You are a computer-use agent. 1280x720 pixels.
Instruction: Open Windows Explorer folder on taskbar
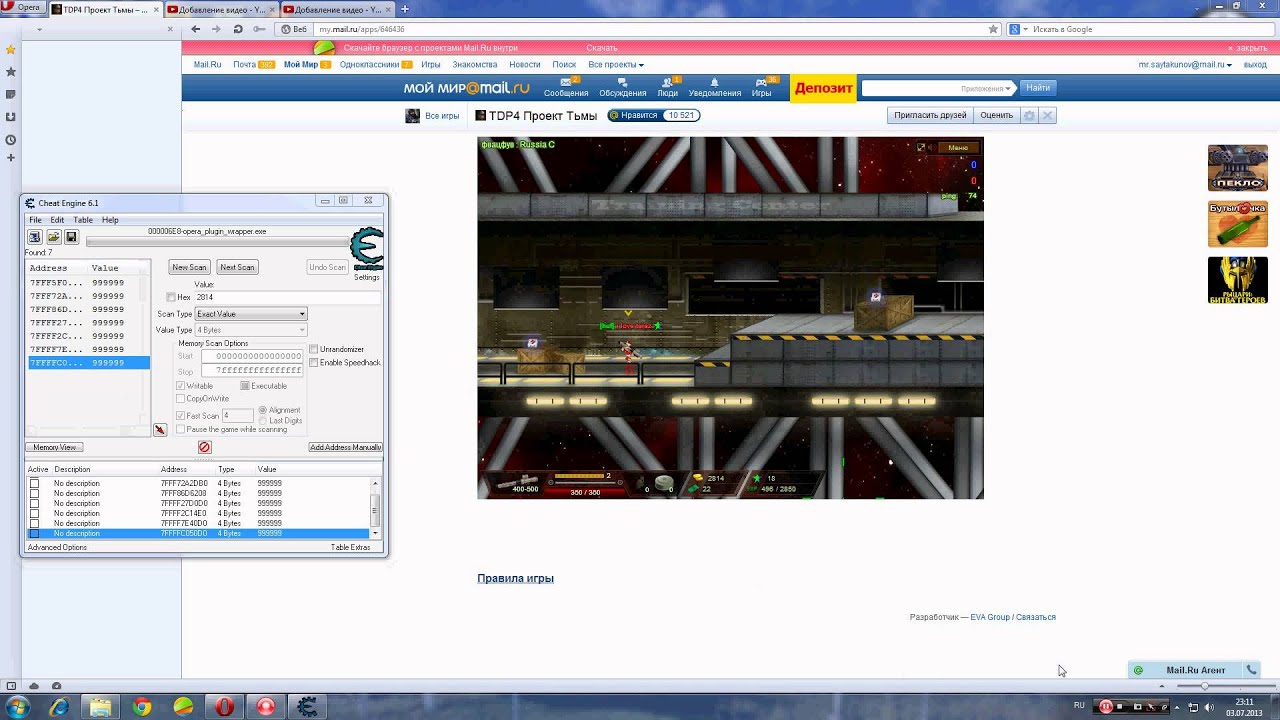(100, 707)
